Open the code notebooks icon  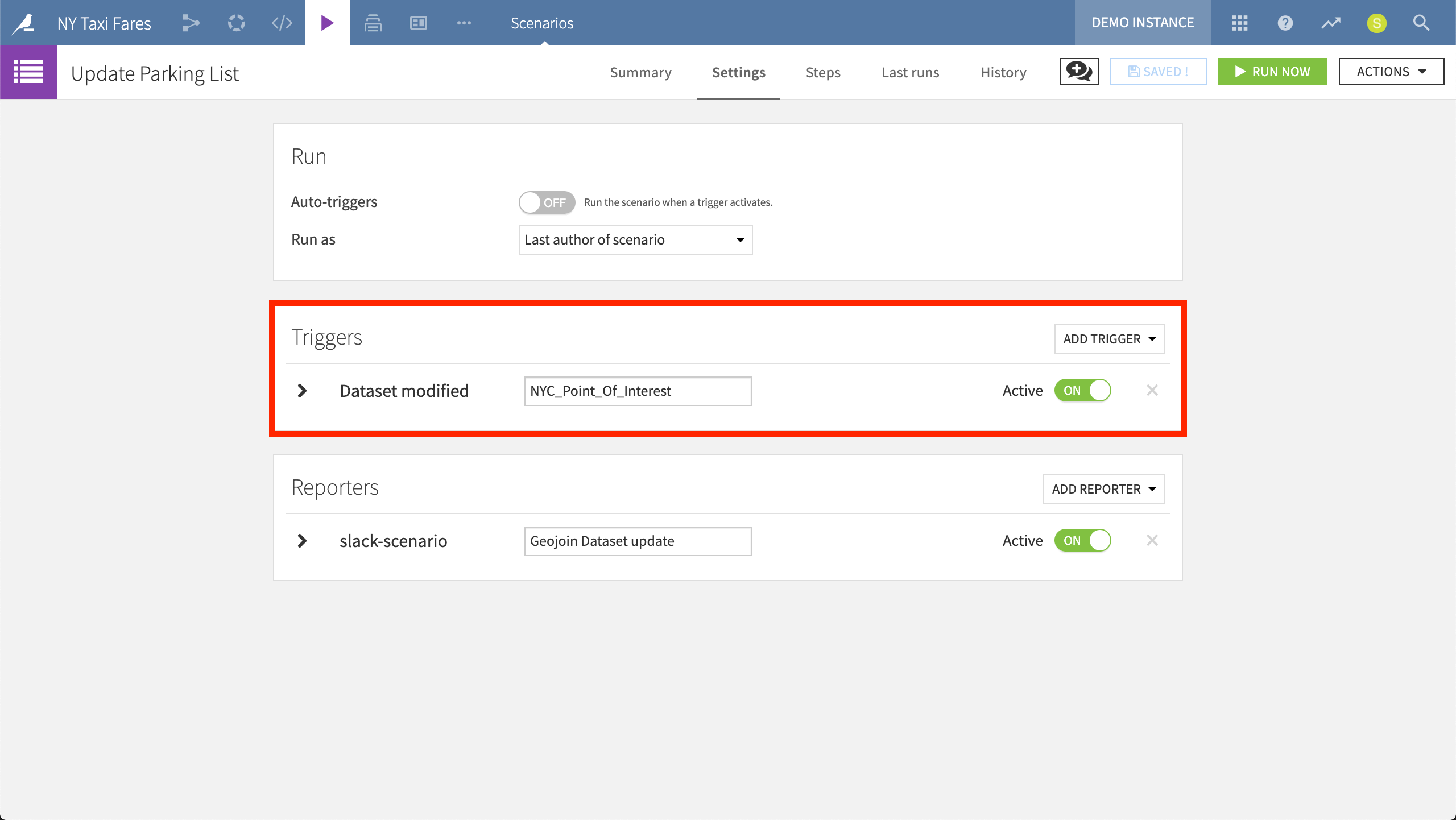coord(282,23)
